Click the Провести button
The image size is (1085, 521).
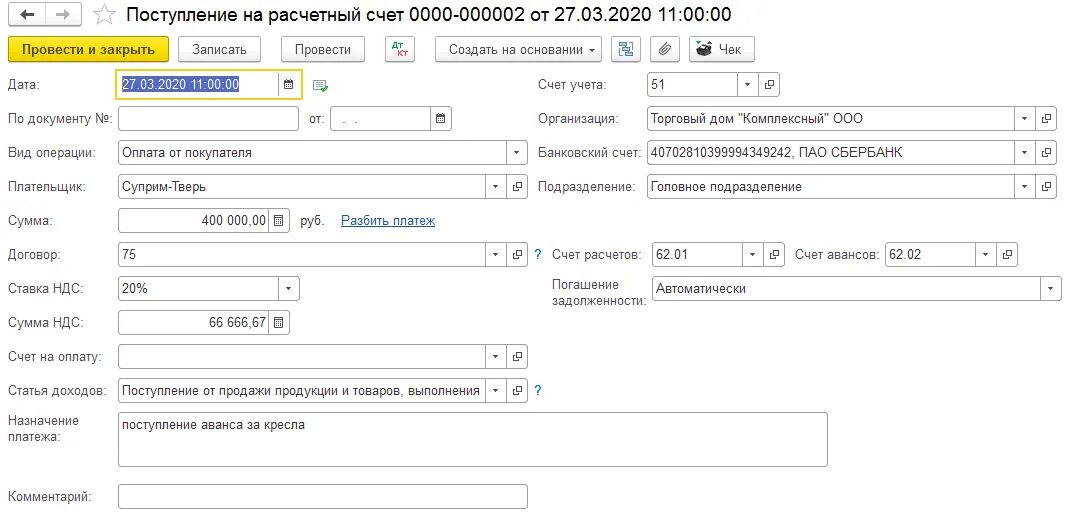(x=322, y=49)
